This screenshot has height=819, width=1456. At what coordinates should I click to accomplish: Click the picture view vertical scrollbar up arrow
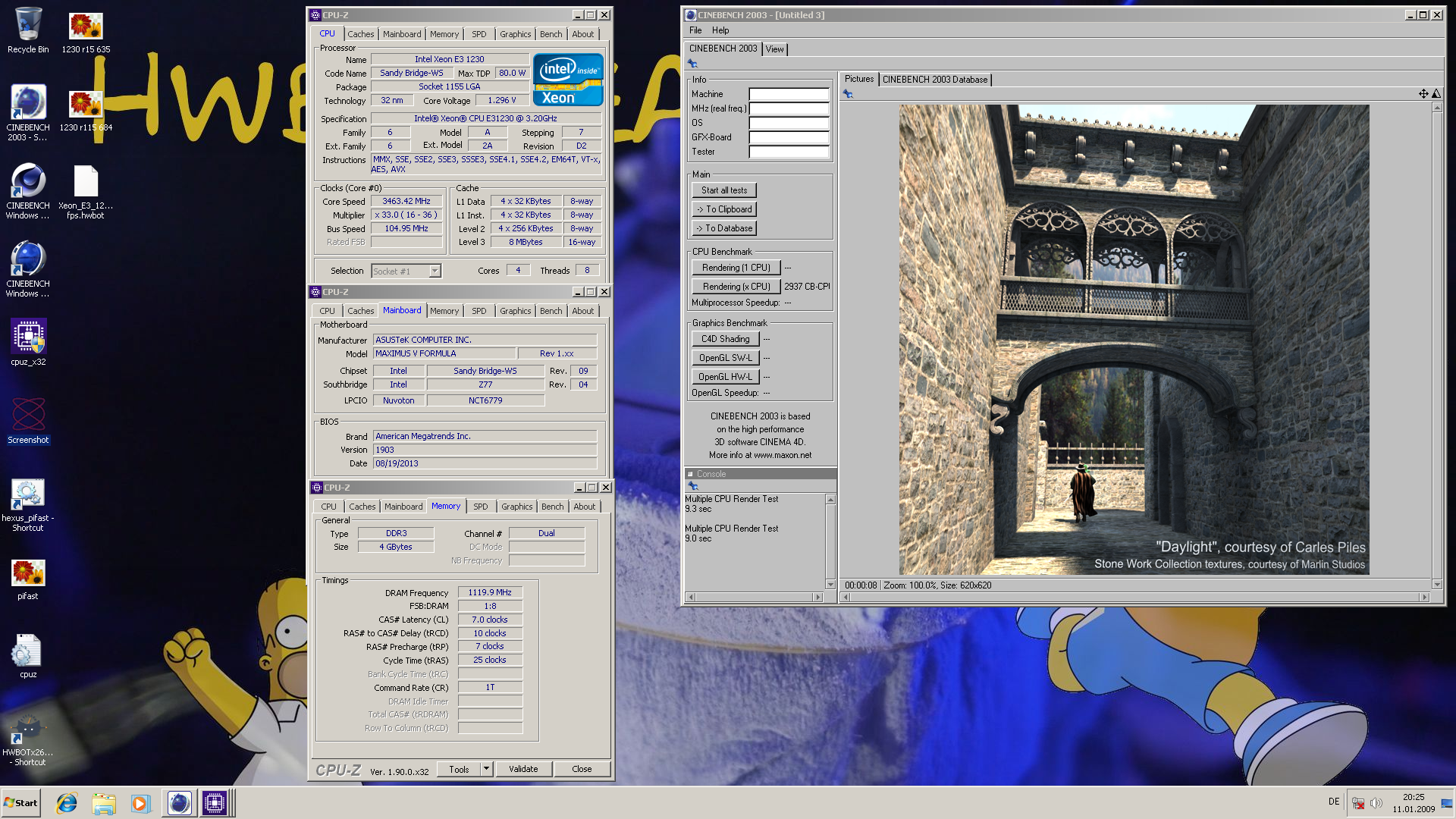[1436, 108]
